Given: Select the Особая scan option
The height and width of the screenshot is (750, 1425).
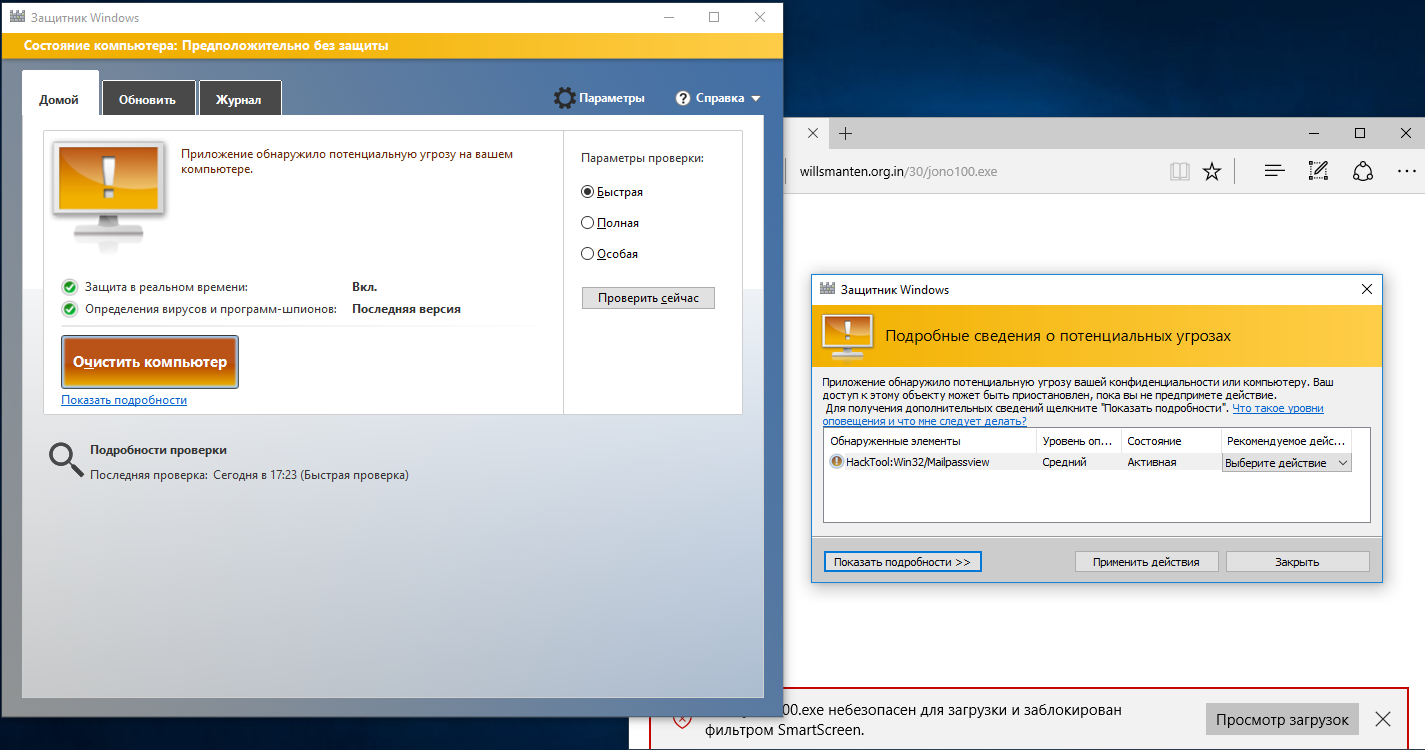Looking at the screenshot, I should coord(588,254).
